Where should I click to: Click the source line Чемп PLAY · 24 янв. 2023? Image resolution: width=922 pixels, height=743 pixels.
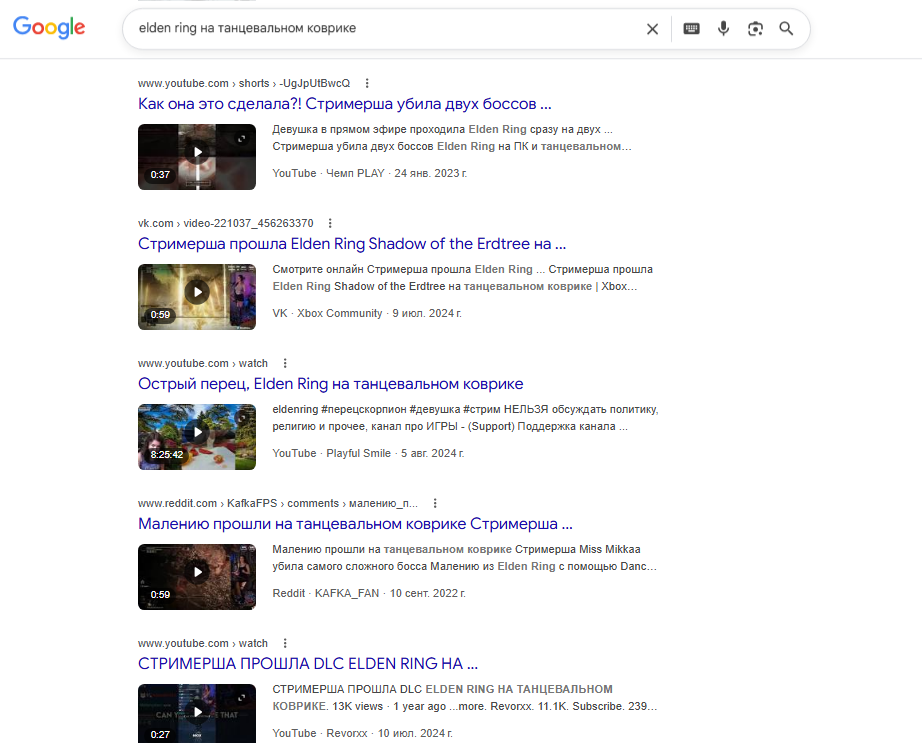point(369,173)
